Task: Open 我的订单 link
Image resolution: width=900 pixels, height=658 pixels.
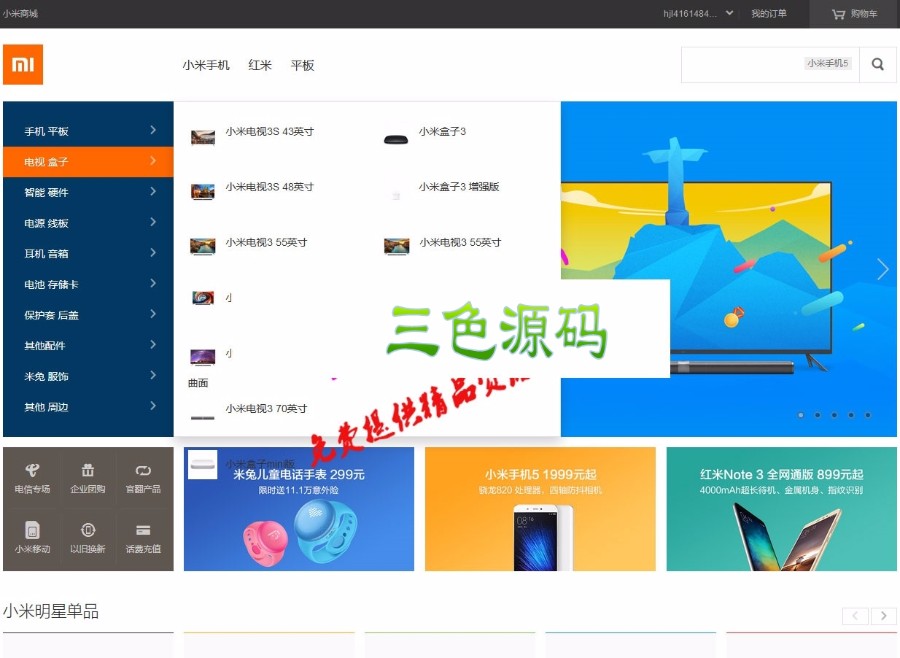Action: click(769, 14)
